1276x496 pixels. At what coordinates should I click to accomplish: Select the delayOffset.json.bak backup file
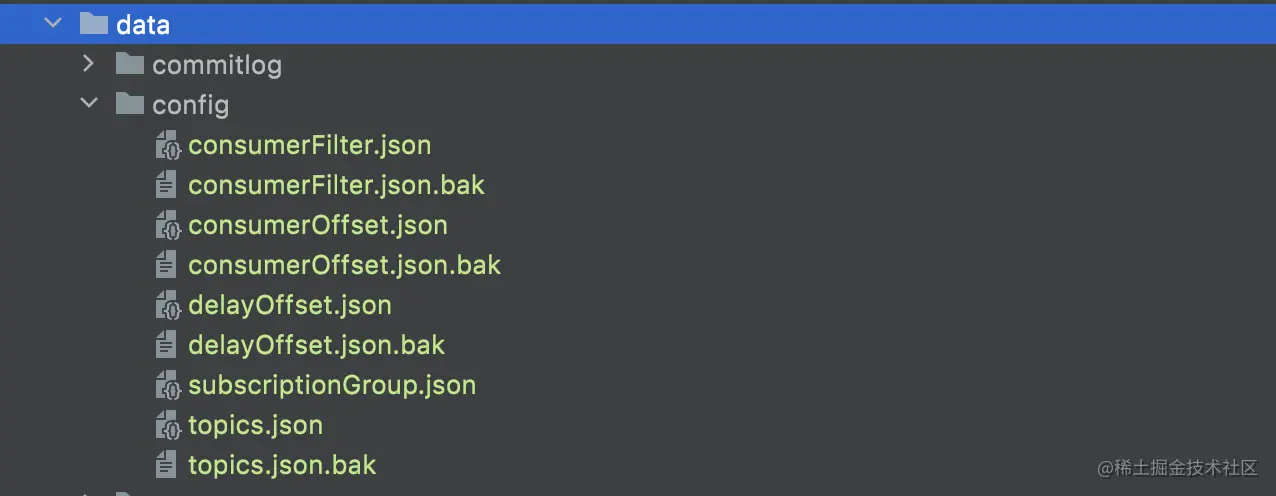316,345
